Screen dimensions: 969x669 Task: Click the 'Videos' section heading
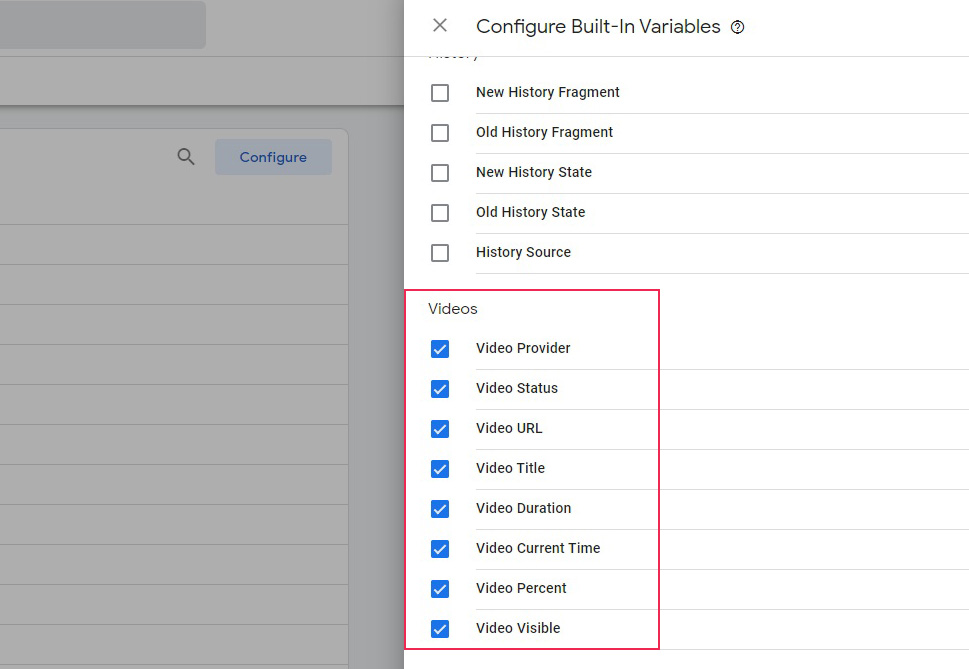(x=453, y=309)
